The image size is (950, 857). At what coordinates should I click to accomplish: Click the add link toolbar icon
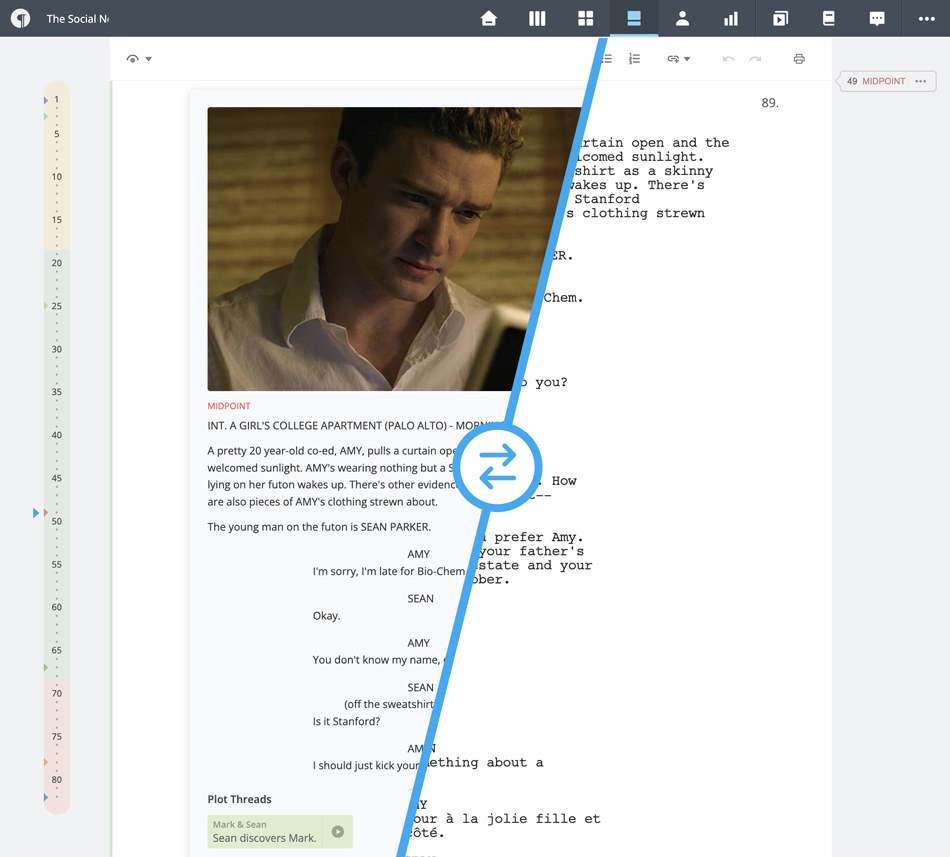(673, 59)
